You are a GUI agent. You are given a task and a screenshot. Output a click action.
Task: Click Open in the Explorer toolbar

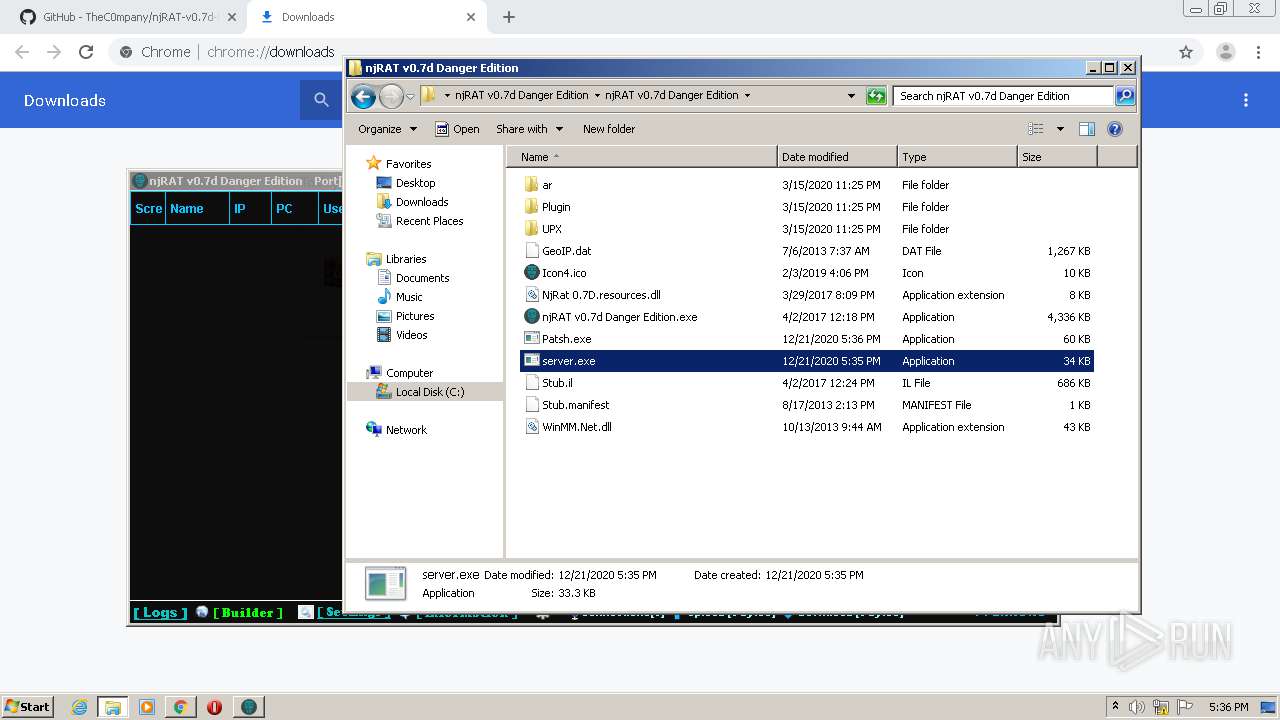pos(457,129)
